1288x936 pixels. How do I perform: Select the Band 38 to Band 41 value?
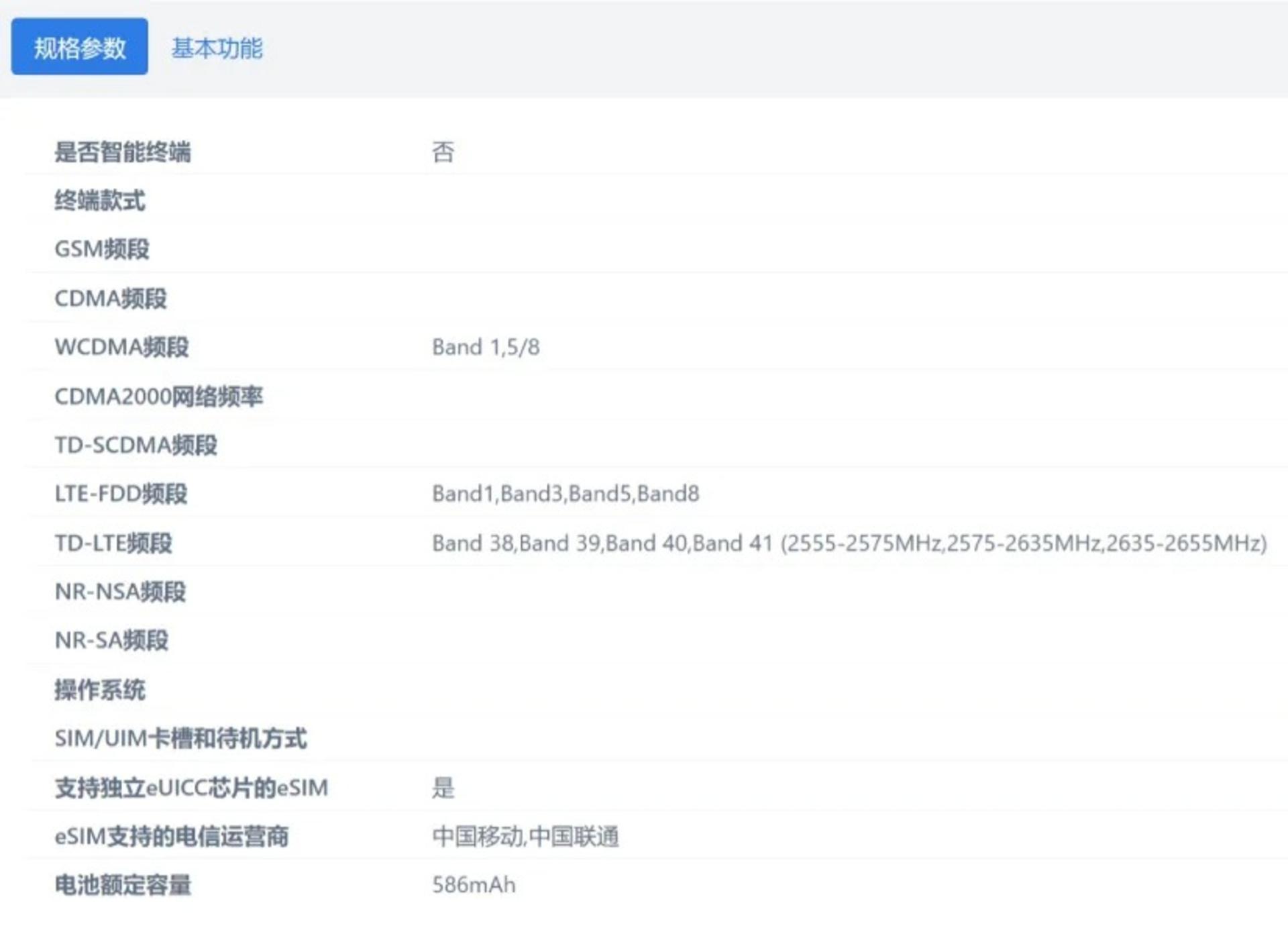click(849, 543)
